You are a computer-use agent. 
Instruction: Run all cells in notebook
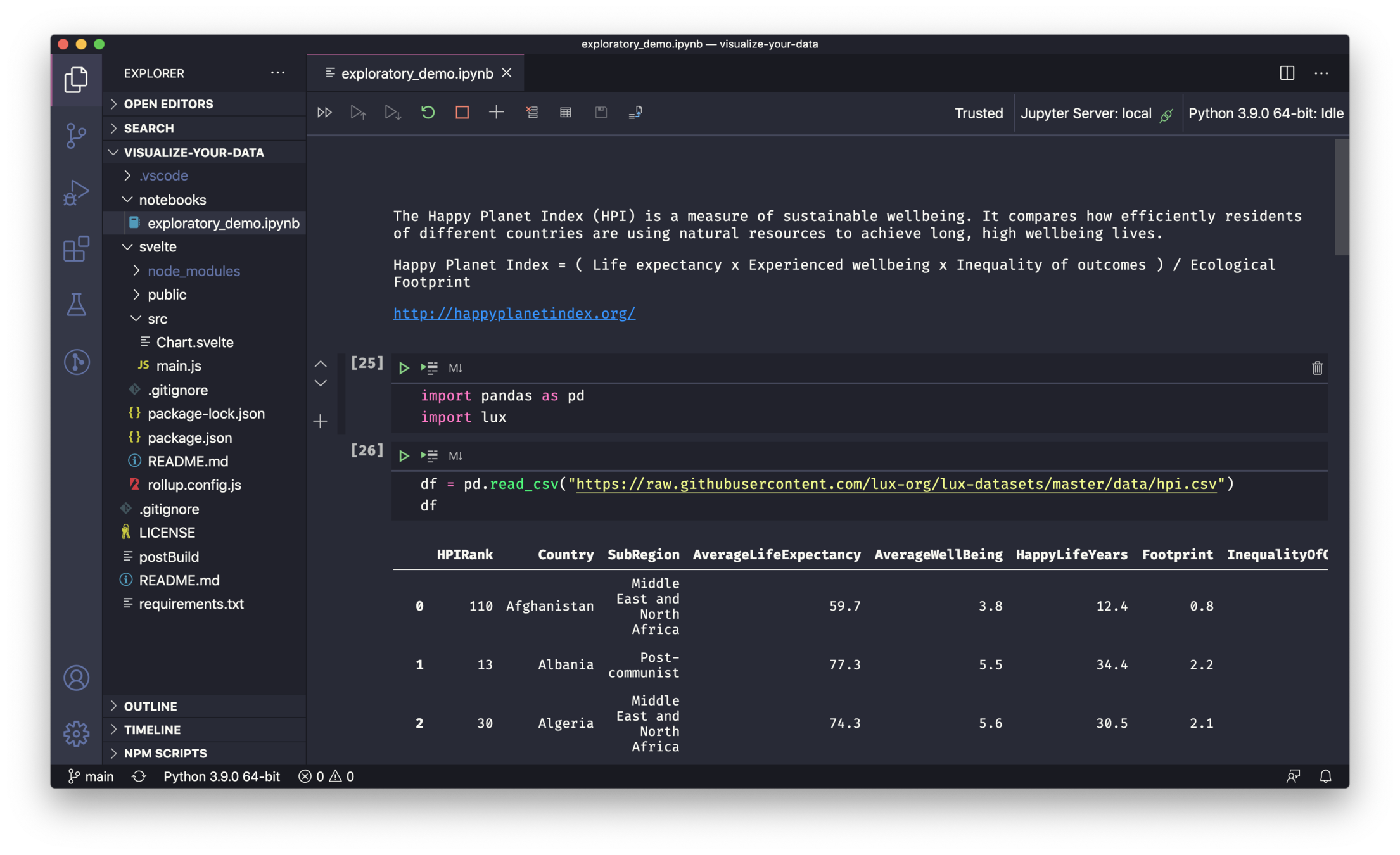click(324, 113)
